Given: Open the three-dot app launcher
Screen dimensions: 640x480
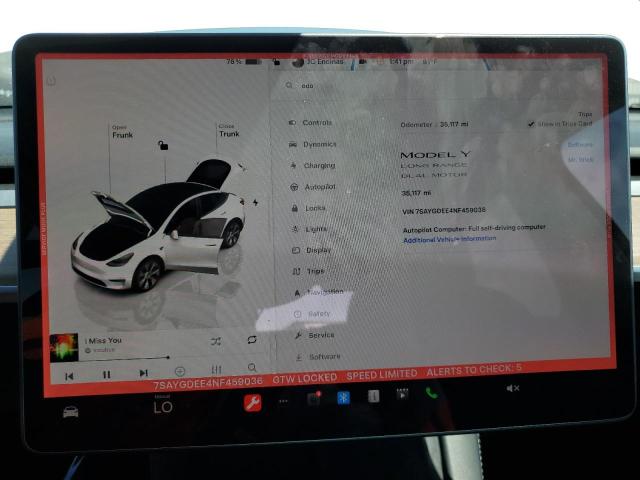Looking at the screenshot, I should 283,401.
